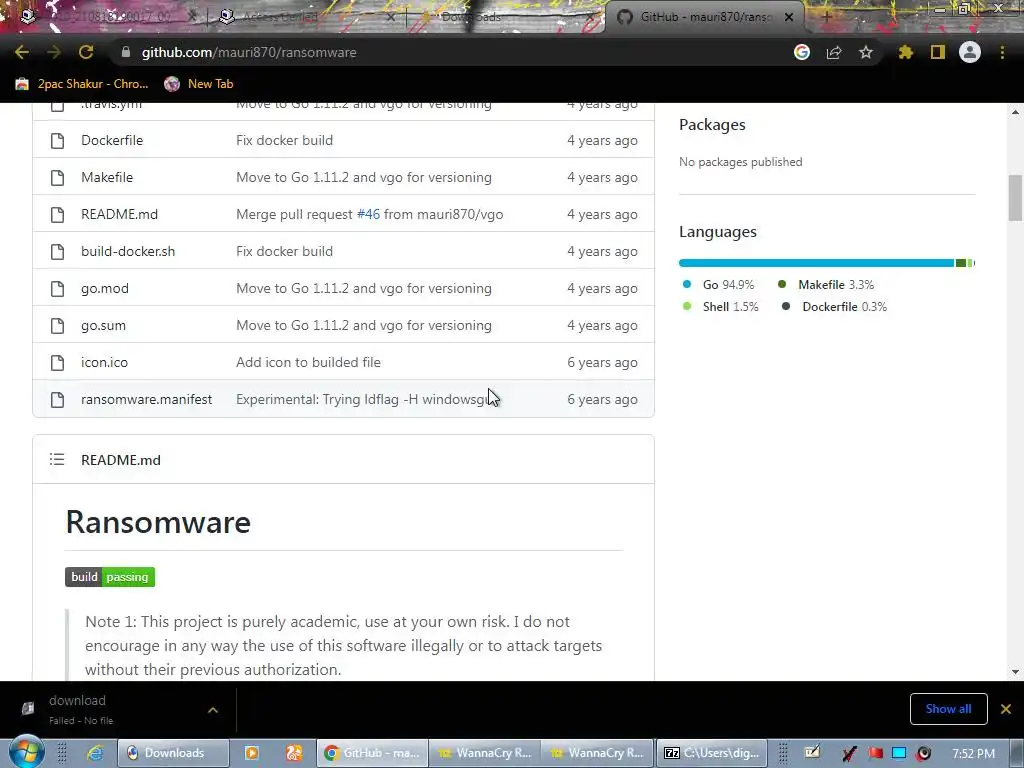Open icon.ico file
1024x768 pixels.
pyautogui.click(x=104, y=362)
